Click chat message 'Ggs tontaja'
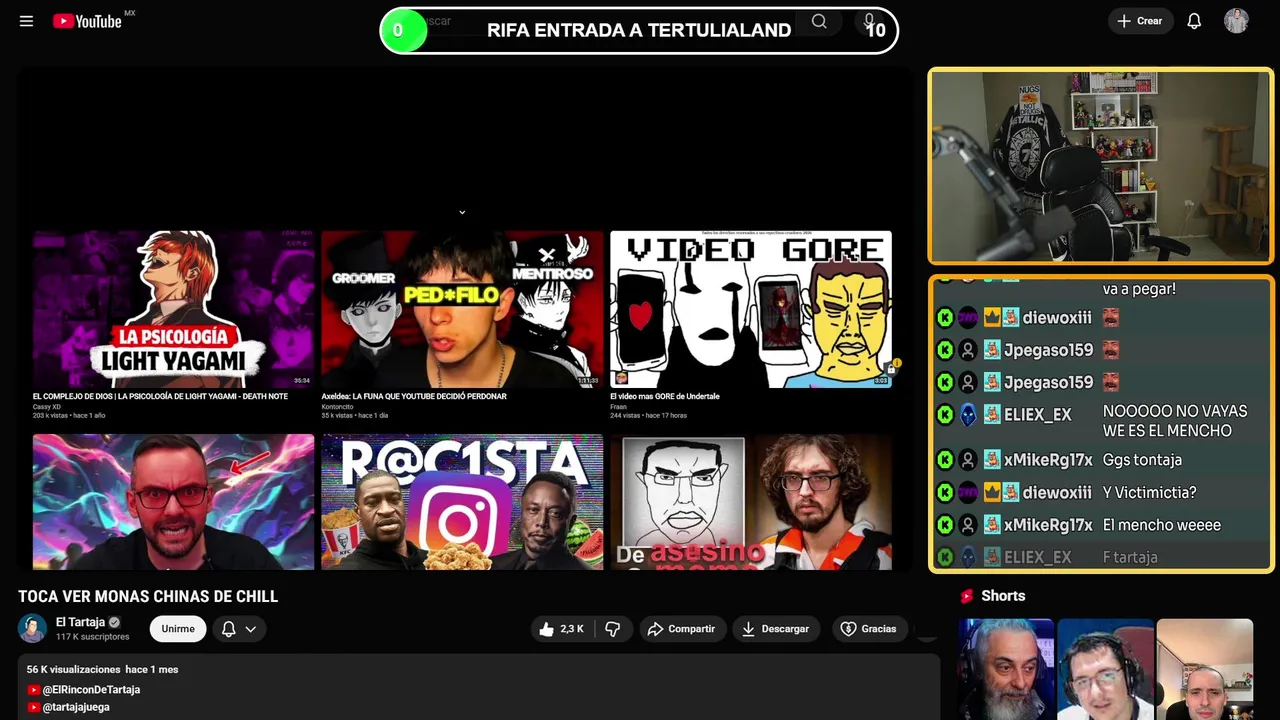This screenshot has width=1280, height=720. 1142,460
